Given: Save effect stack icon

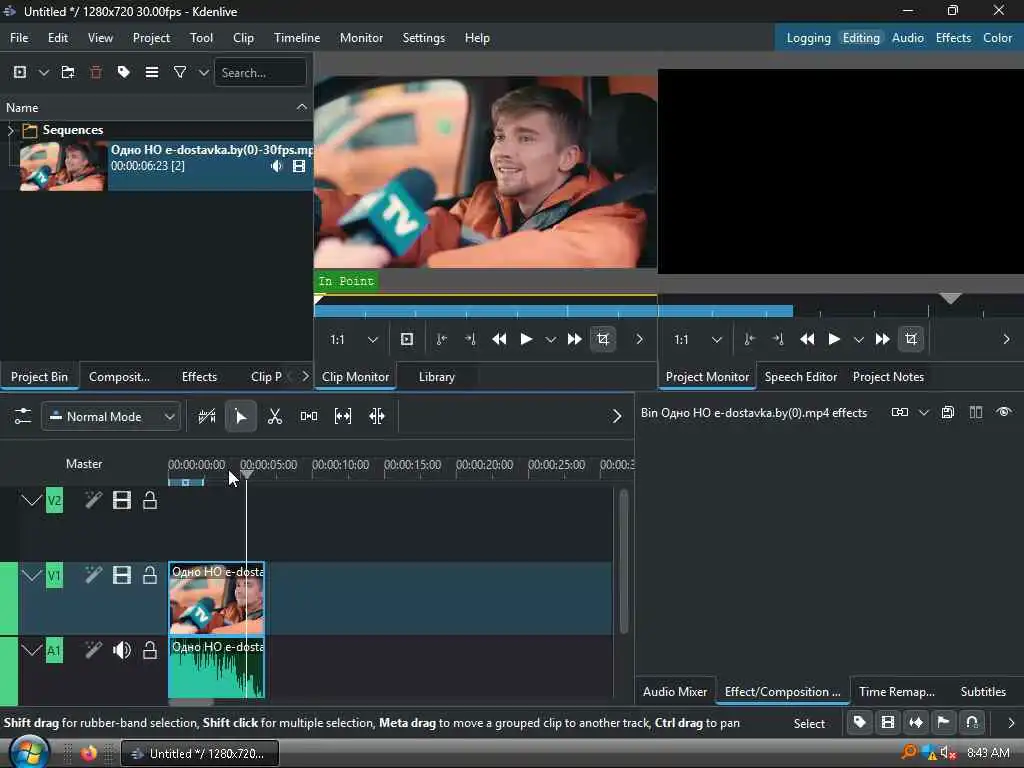Looking at the screenshot, I should pos(948,413).
